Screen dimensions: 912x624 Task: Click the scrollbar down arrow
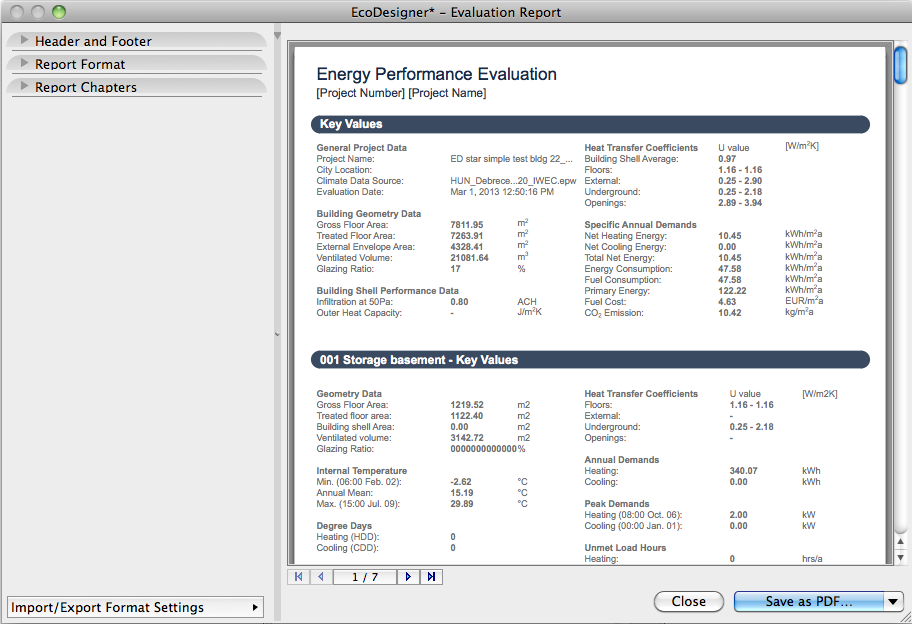(900, 558)
